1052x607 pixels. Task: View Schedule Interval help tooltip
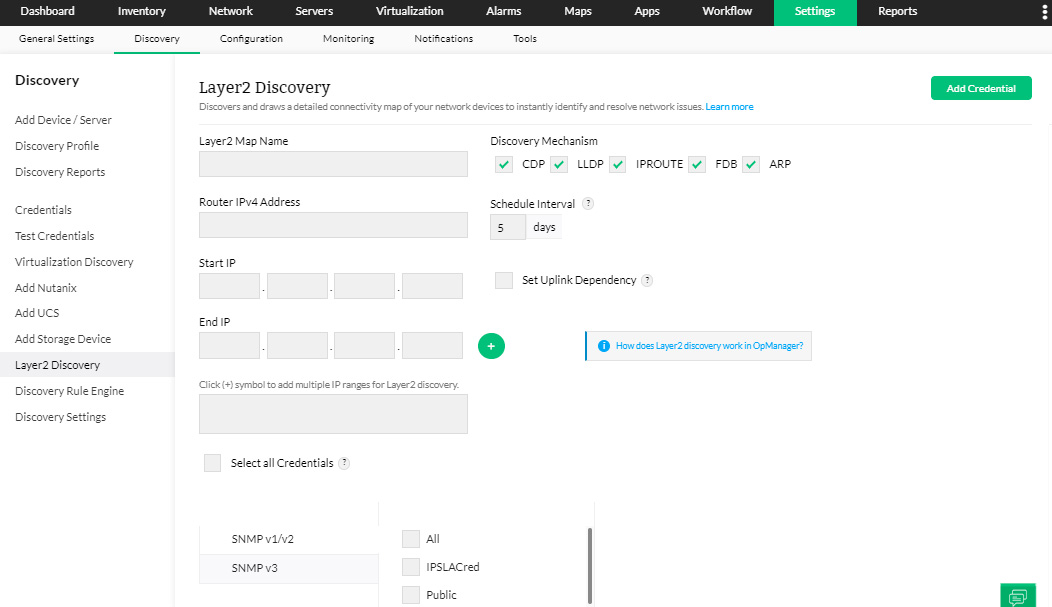[587, 203]
